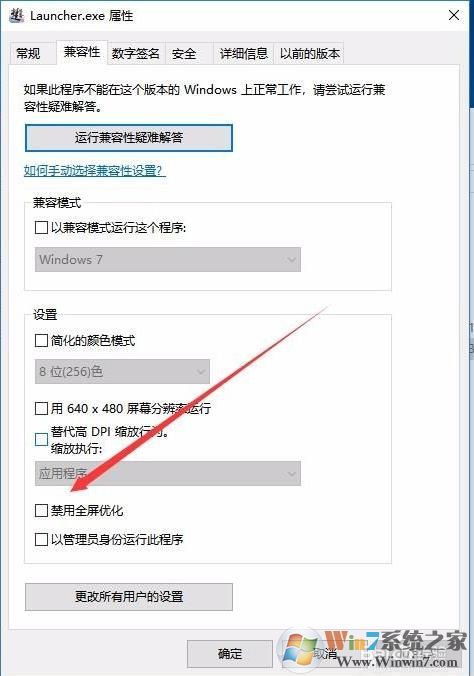Click 更改所有用户的设置 button
The height and width of the screenshot is (676, 474).
tap(129, 597)
